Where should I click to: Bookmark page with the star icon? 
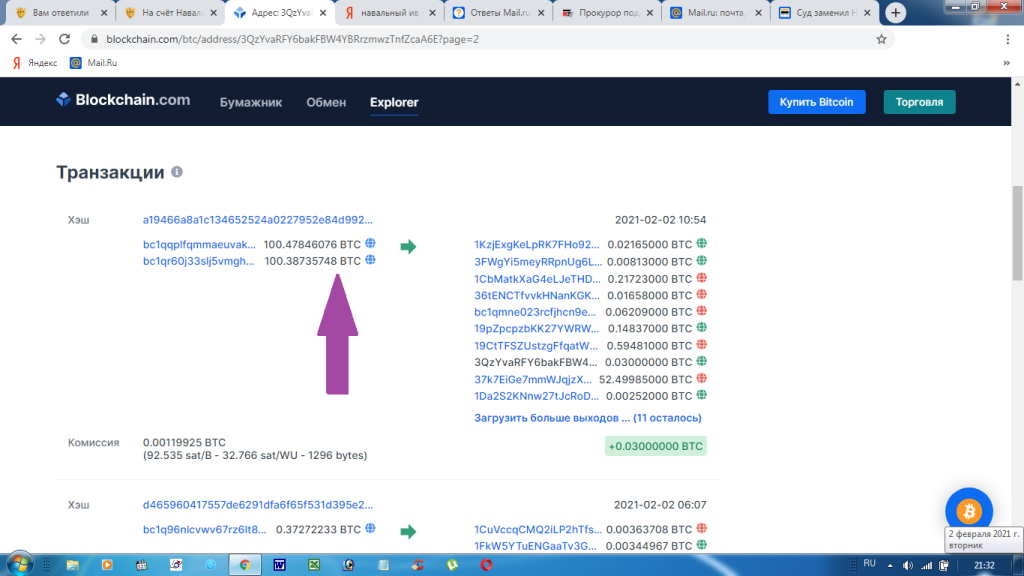[x=881, y=39]
